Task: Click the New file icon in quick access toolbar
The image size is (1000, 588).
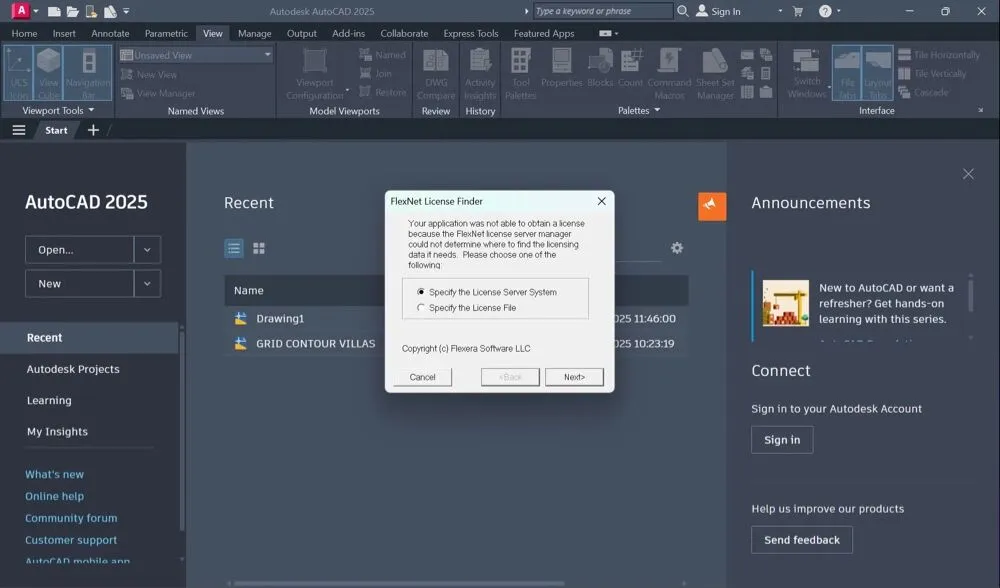Action: (x=54, y=11)
